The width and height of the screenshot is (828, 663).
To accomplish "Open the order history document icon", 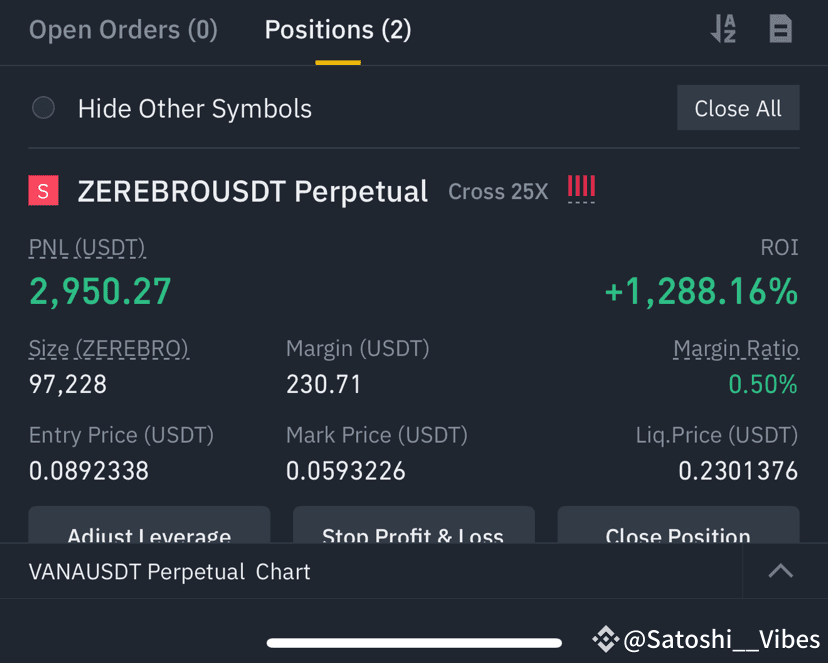I will (x=780, y=29).
